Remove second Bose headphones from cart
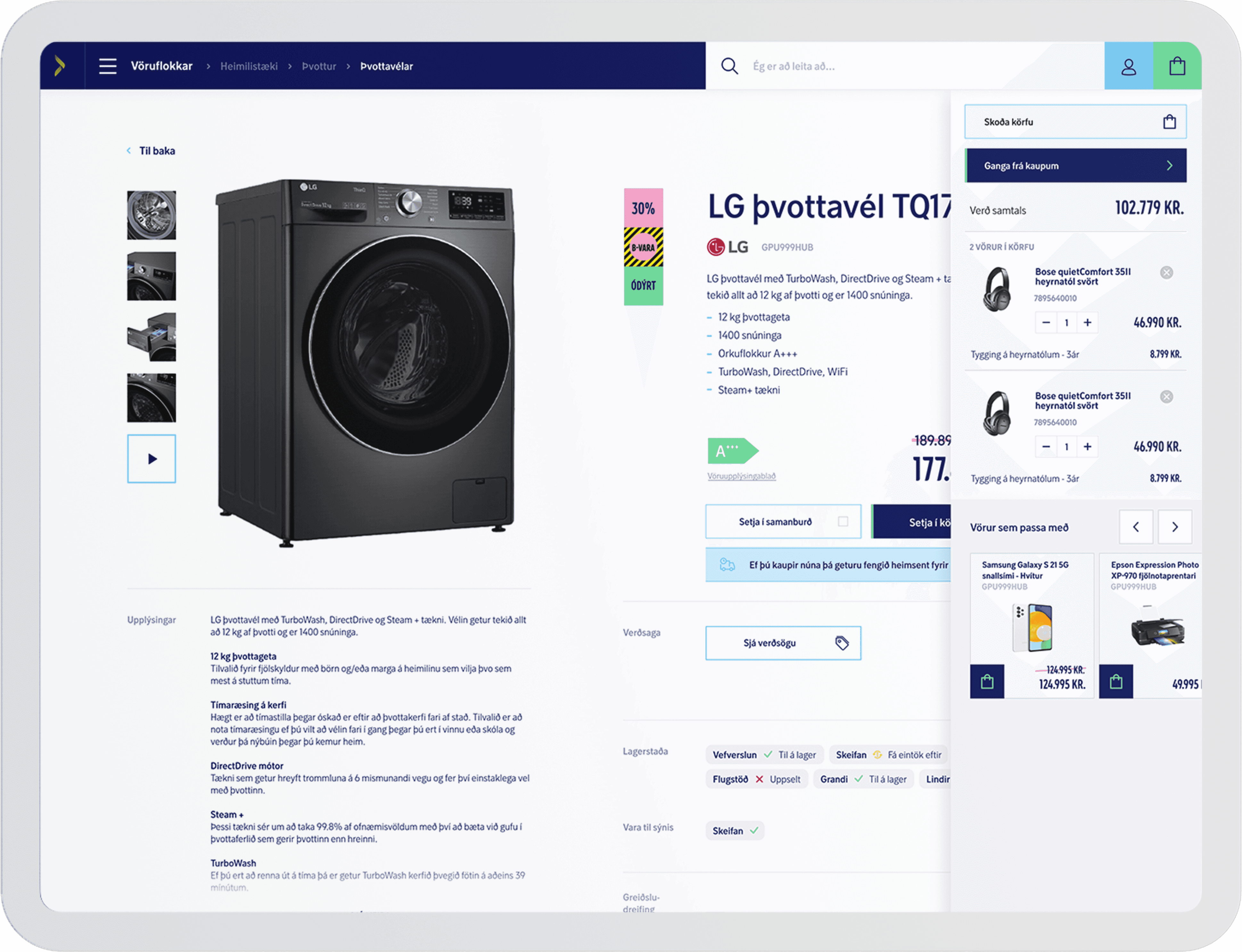This screenshot has width=1242, height=952. 1166,397
